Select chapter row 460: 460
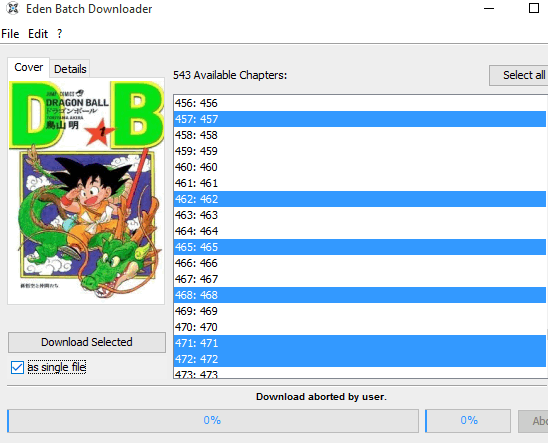The image size is (548, 443). click(360, 167)
